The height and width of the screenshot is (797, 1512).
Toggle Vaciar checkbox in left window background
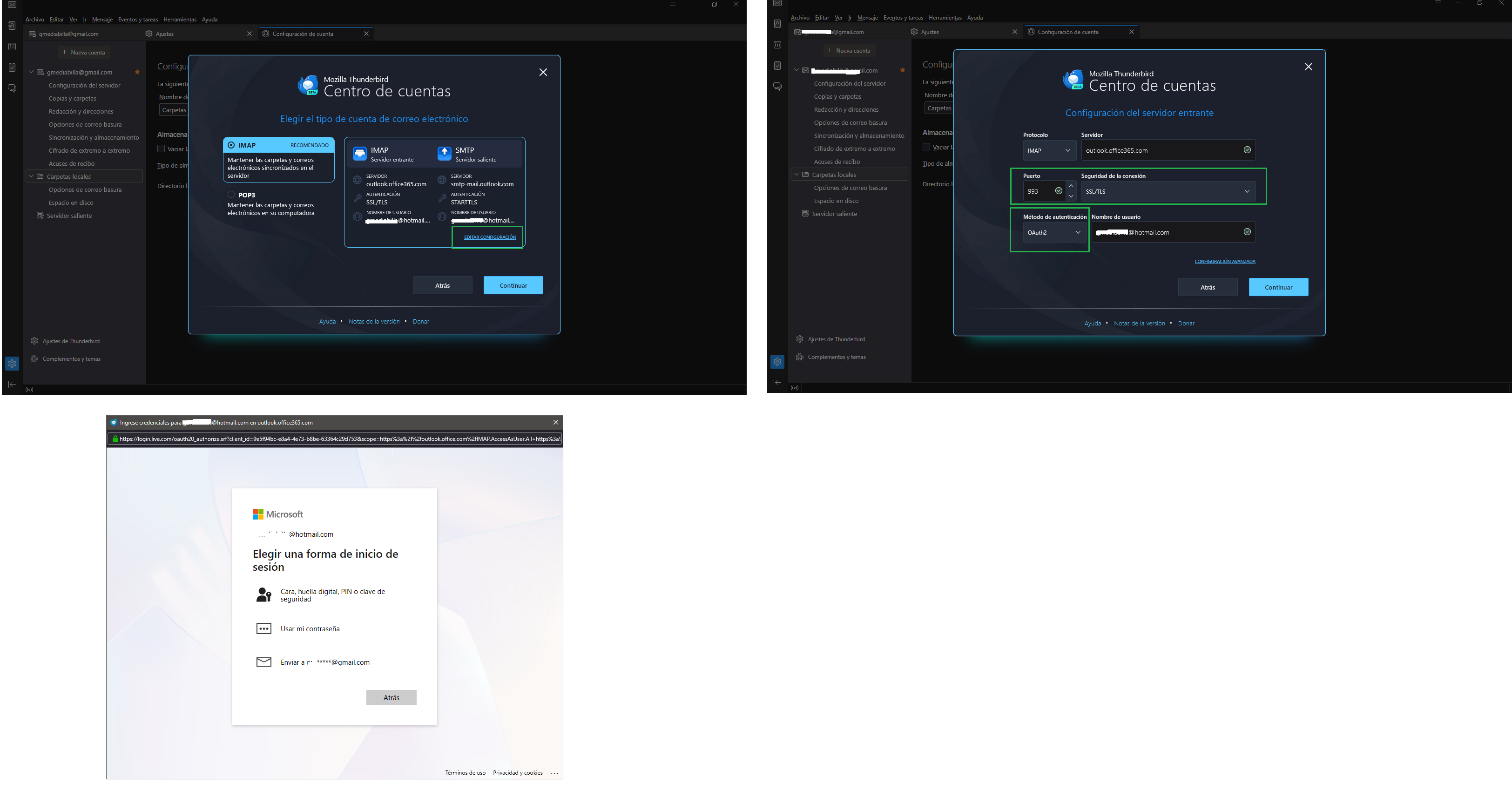pyautogui.click(x=161, y=149)
